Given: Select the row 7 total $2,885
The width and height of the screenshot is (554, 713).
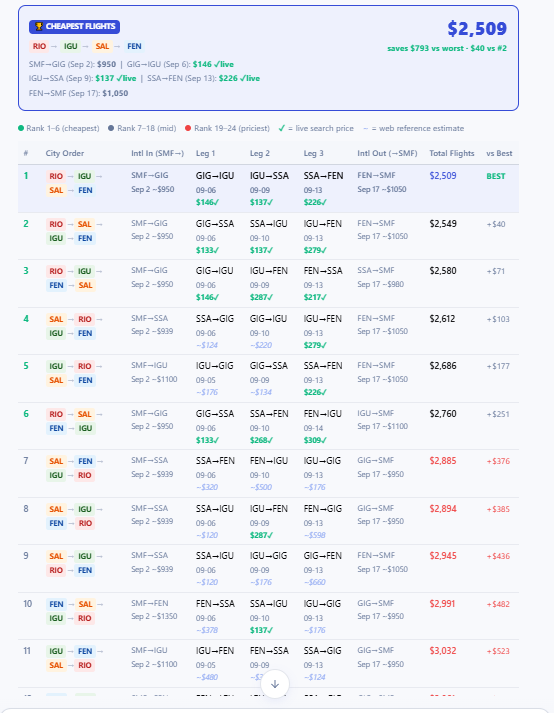Looking at the screenshot, I should tap(443, 461).
